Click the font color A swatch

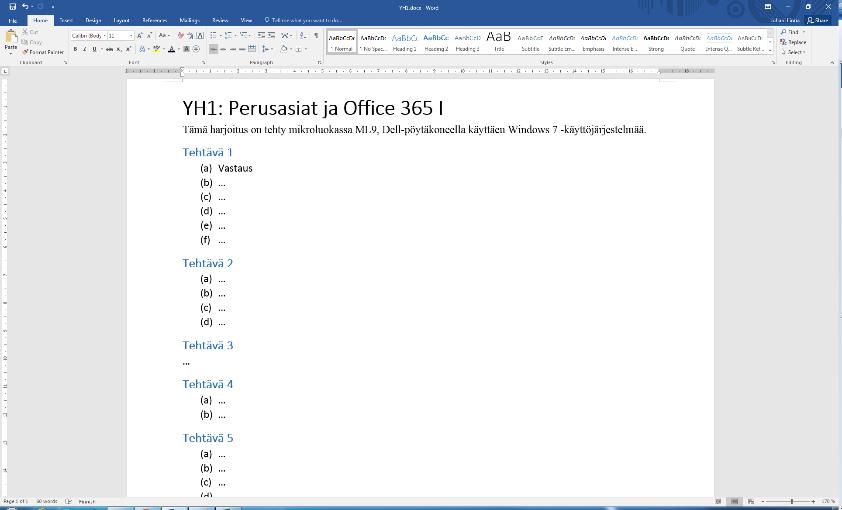(171, 49)
